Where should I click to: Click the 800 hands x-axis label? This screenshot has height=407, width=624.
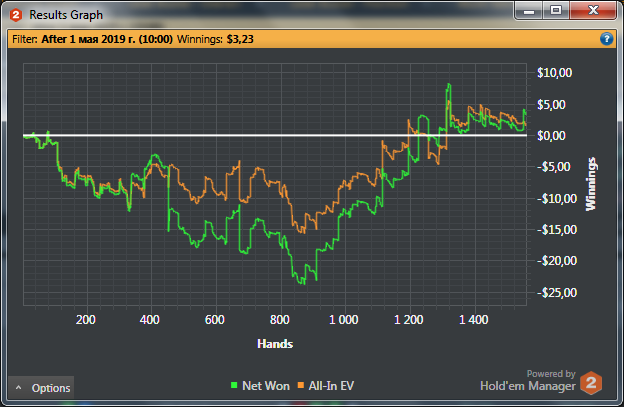279,319
